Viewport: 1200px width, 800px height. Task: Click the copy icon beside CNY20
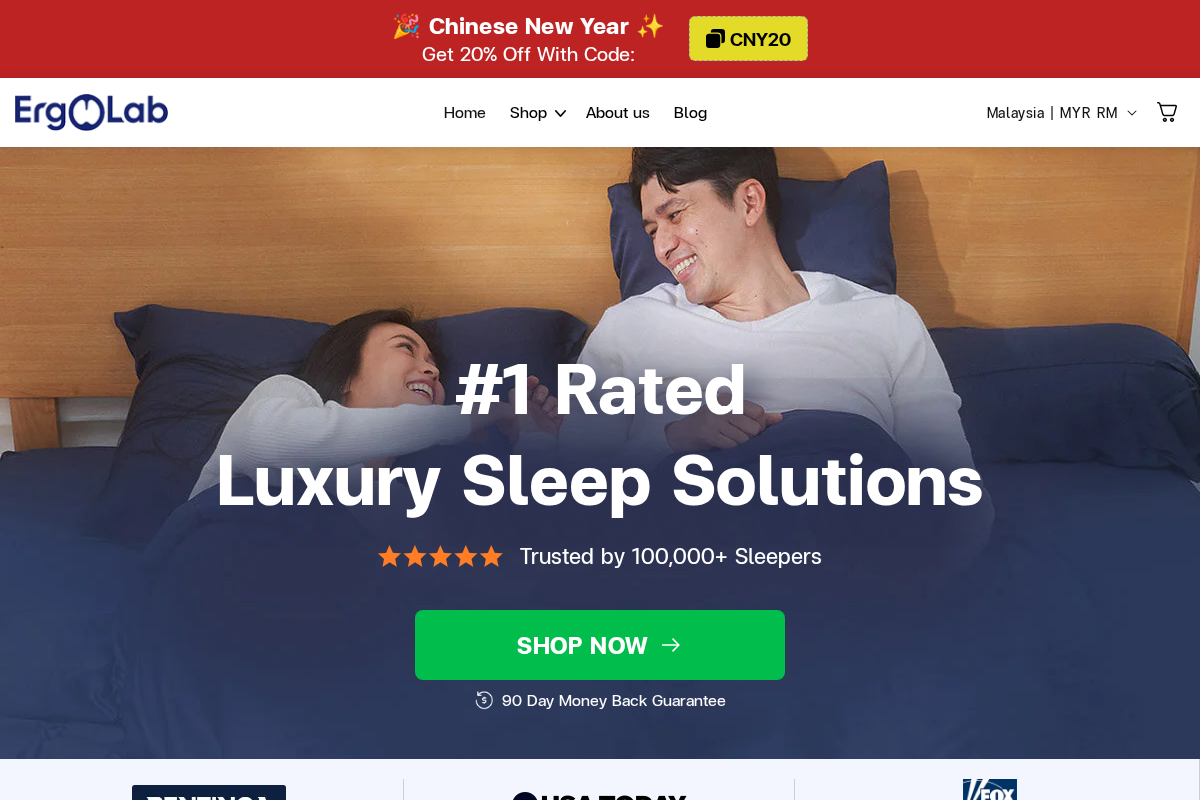point(715,39)
